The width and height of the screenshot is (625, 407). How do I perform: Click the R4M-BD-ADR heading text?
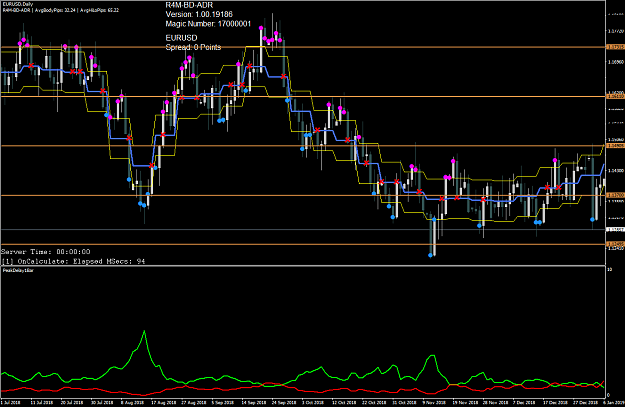tap(189, 5)
